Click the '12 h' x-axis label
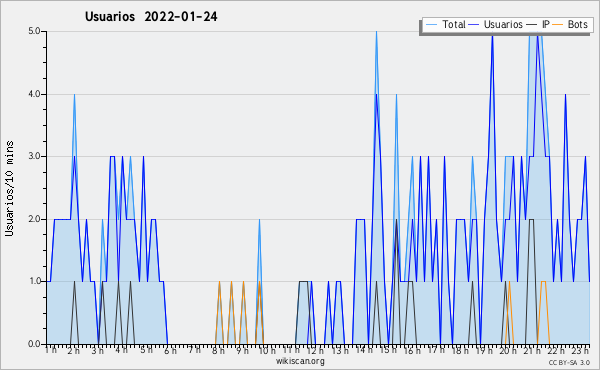 (315, 351)
